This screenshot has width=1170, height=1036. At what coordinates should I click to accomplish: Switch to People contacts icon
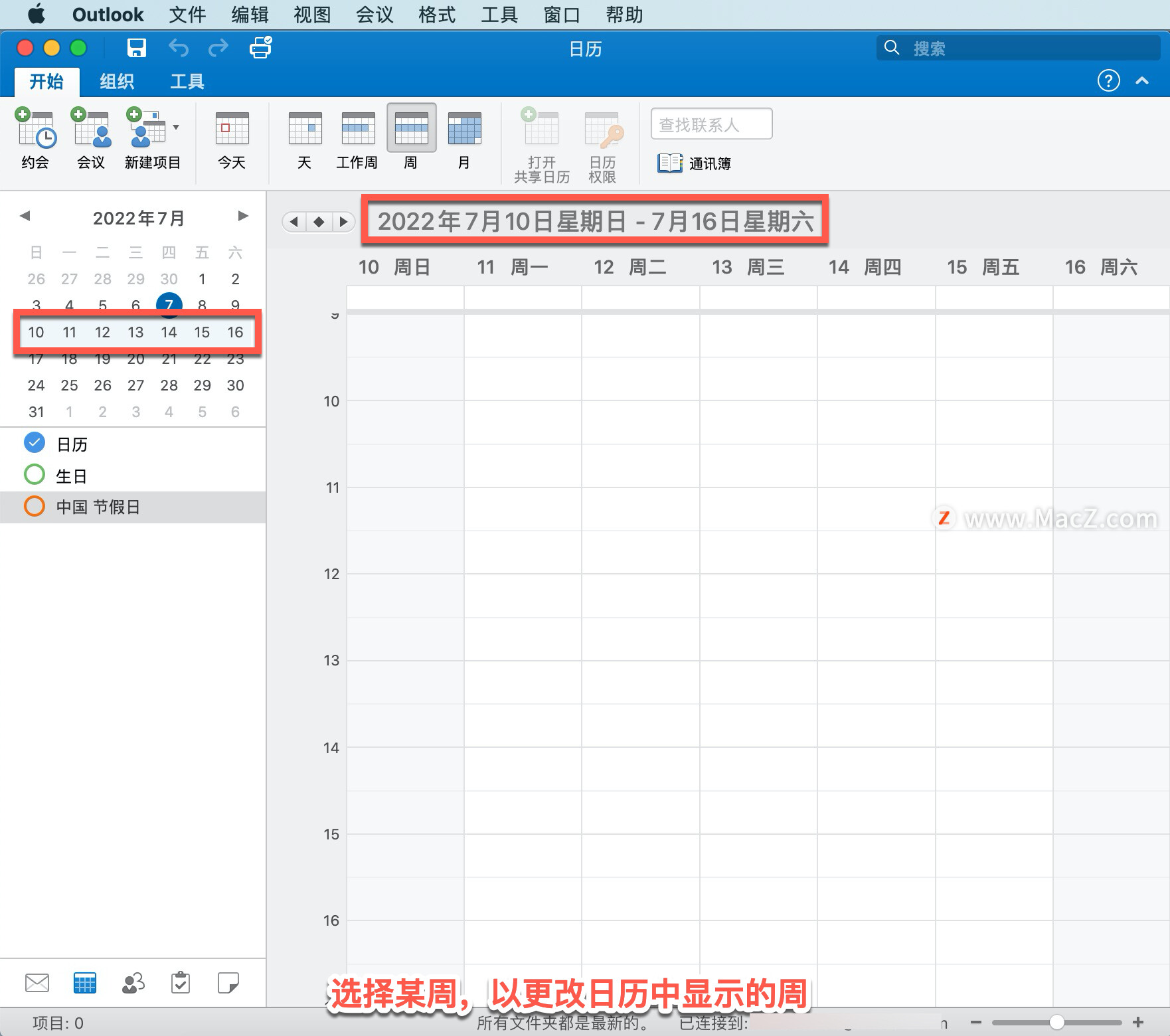point(133,982)
